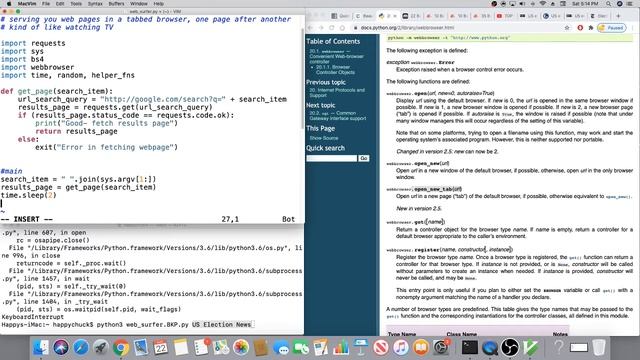This screenshot has width=640, height=360.
Task: Reload the Python docs page in Chrome
Action: point(331,28)
